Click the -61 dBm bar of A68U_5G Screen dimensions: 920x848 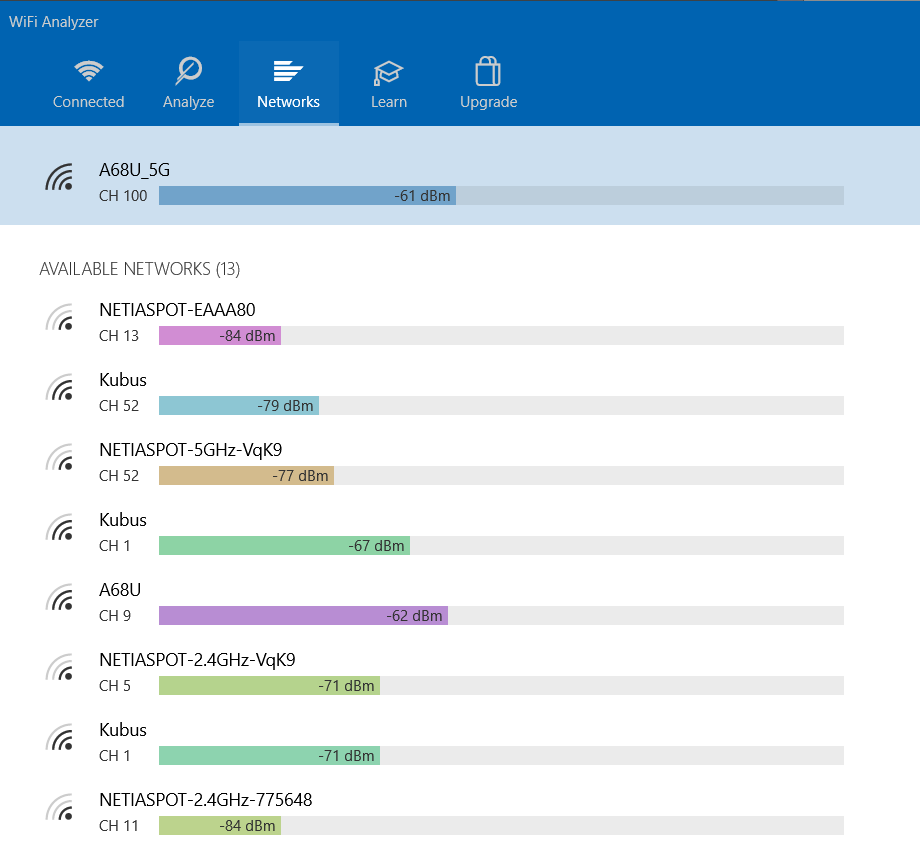coord(307,196)
